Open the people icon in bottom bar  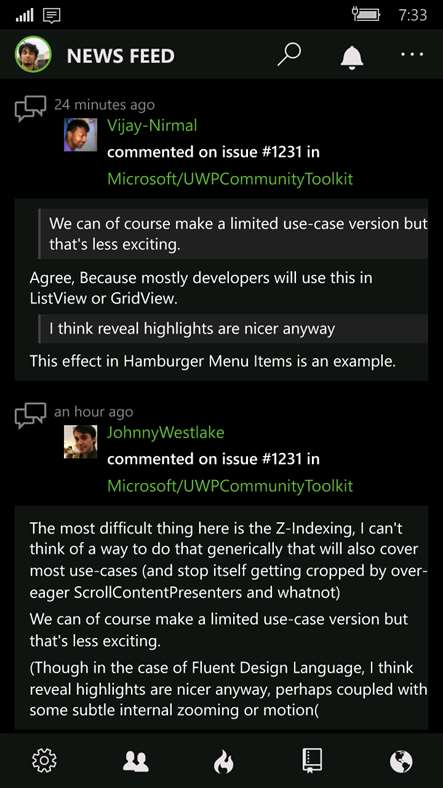[136, 761]
